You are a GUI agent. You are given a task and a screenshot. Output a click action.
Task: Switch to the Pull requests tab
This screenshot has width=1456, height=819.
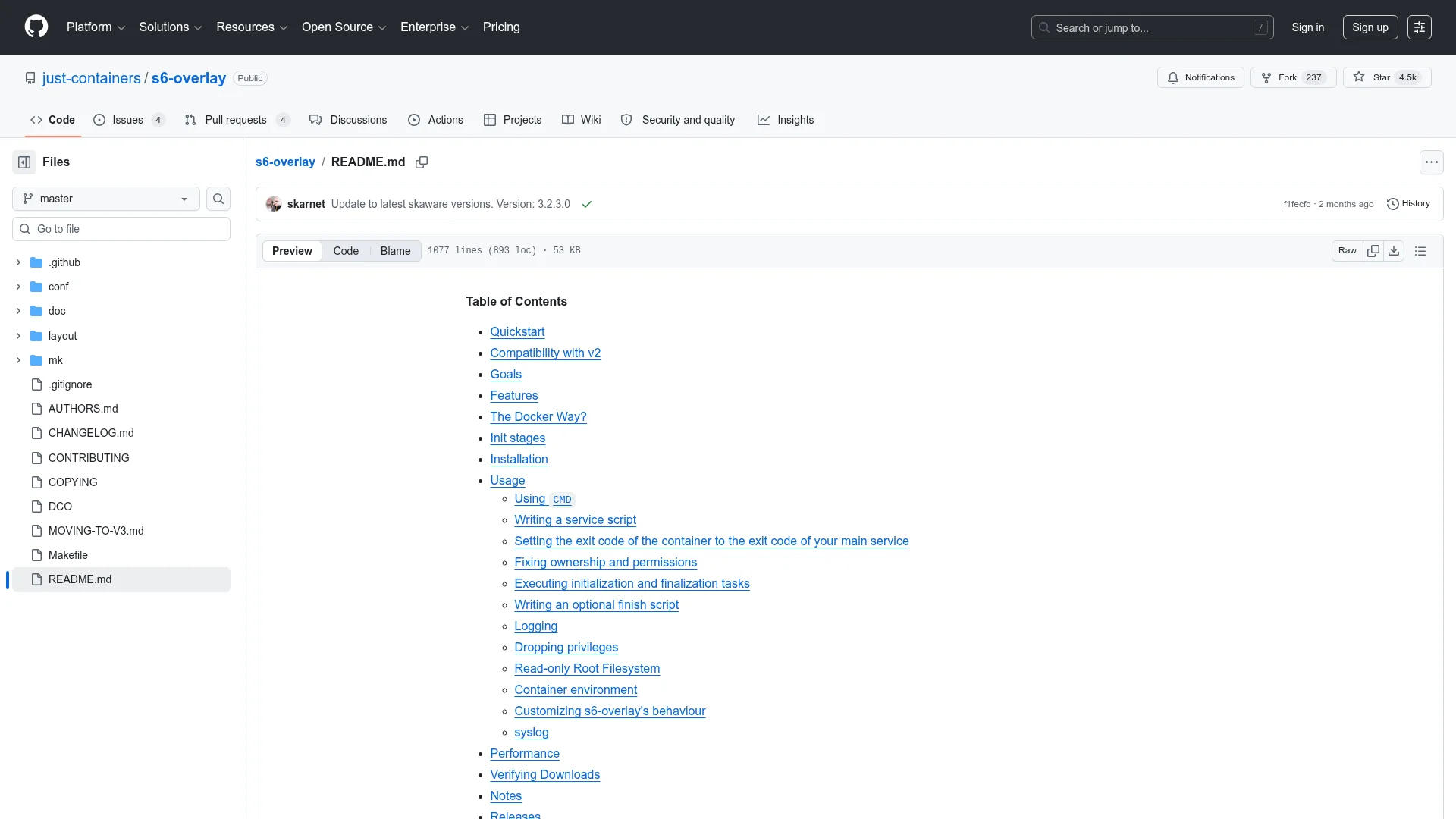point(237,120)
